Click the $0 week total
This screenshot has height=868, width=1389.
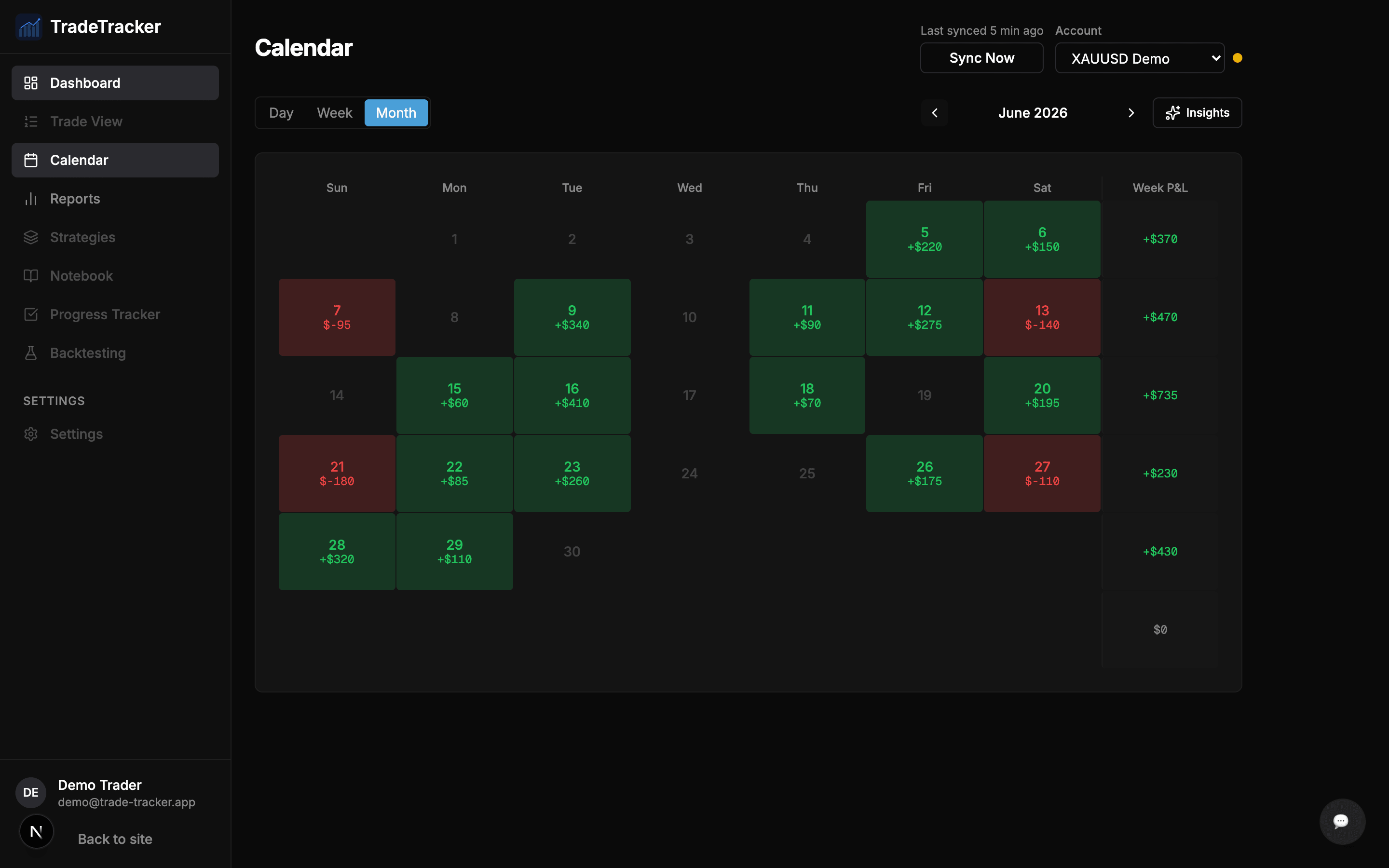1160,630
